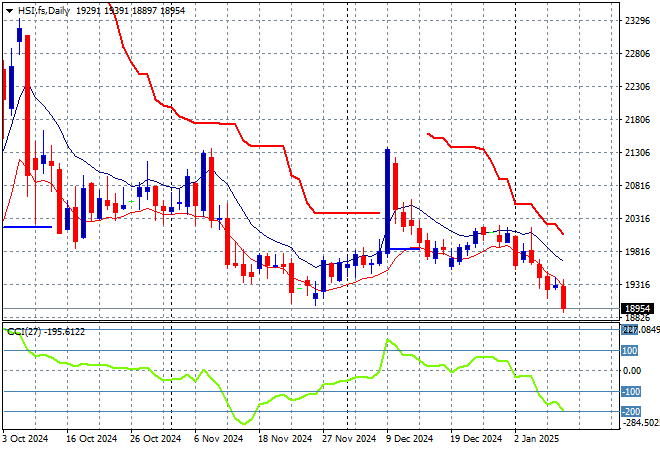Click the CCI -200 level label
The image size is (660, 450).
click(x=630, y=411)
